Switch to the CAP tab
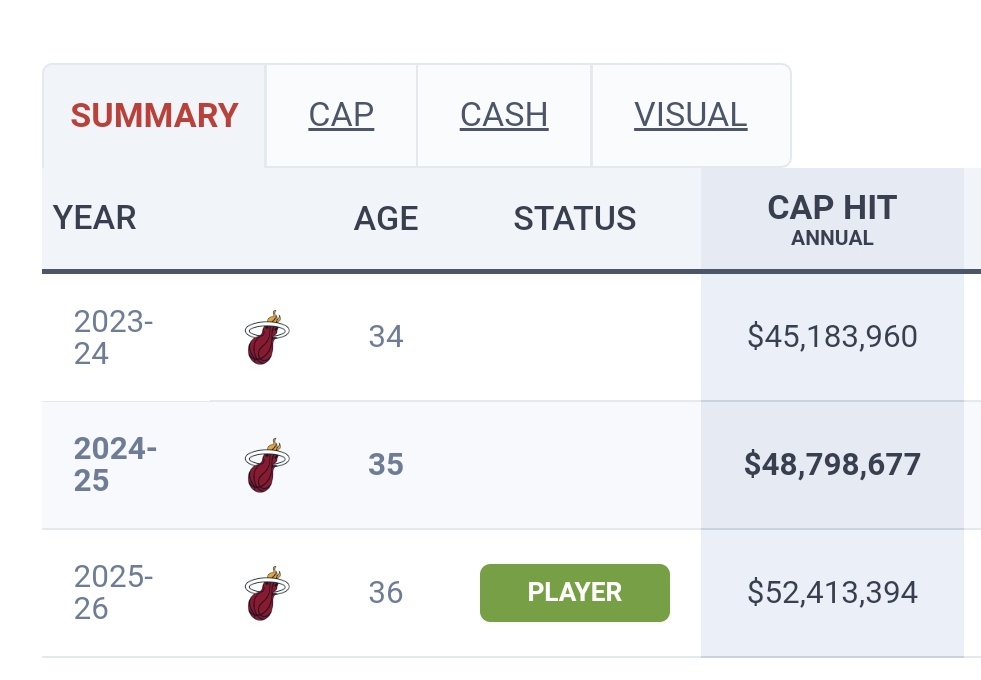The width and height of the screenshot is (981, 680). 341,115
